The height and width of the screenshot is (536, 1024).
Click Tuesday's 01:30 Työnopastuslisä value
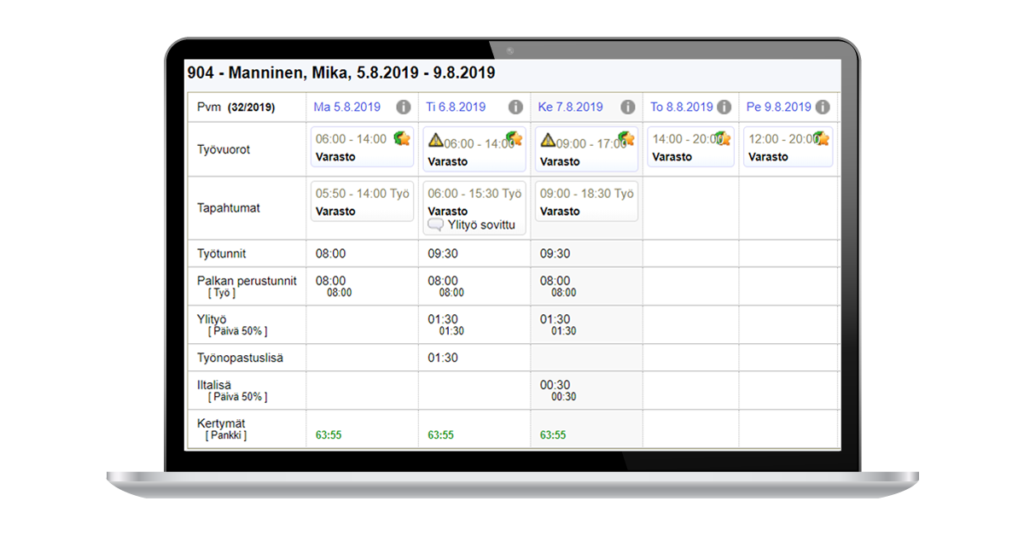coord(442,358)
